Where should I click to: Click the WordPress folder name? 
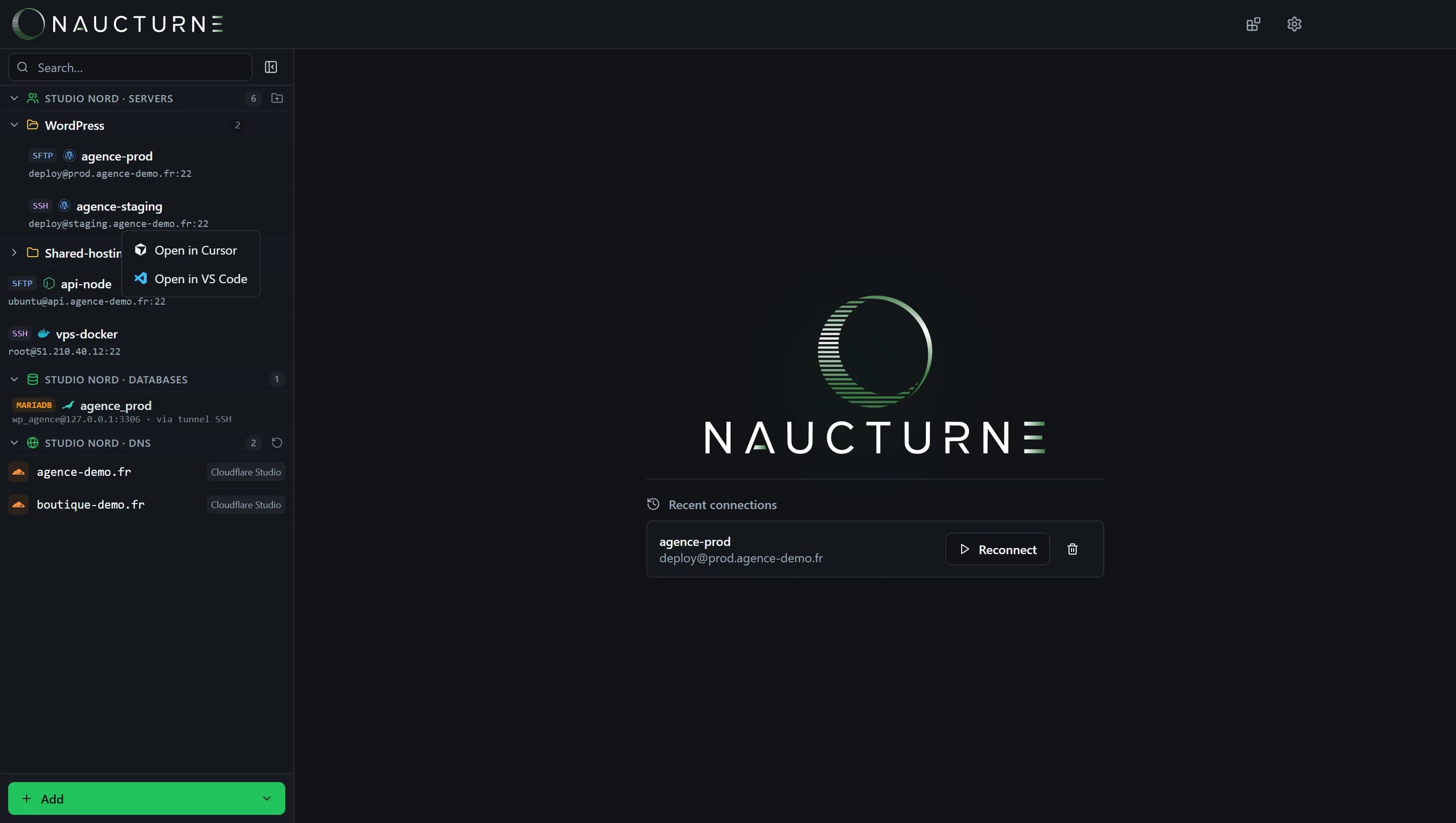(x=75, y=125)
